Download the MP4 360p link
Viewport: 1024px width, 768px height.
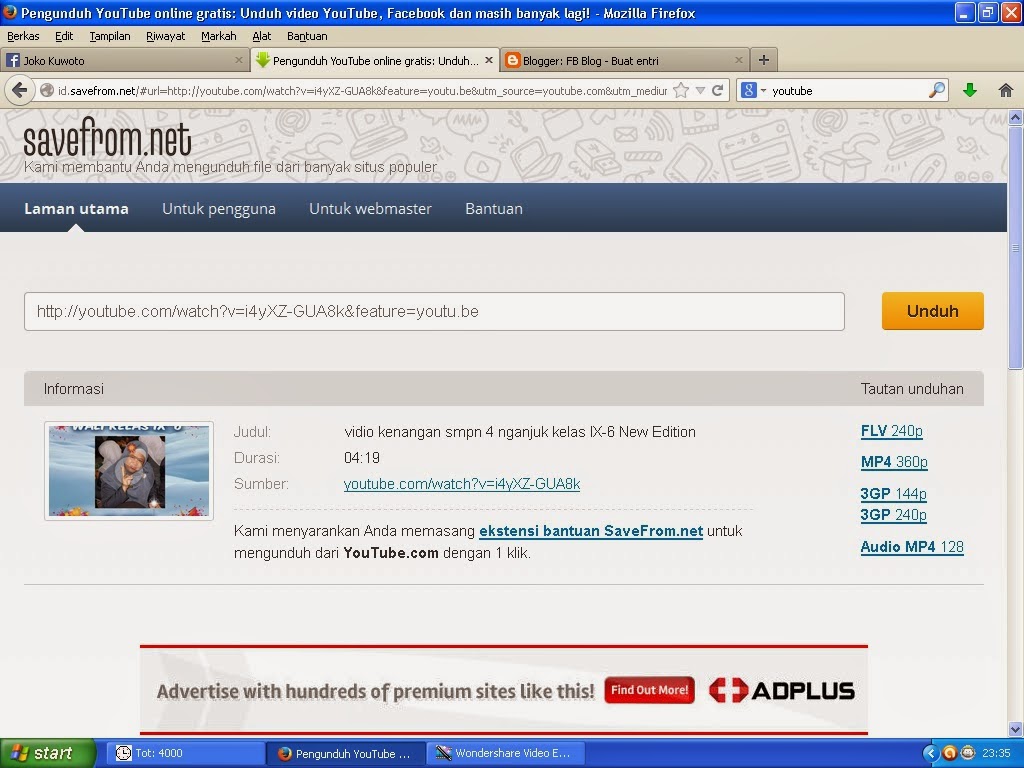(x=894, y=462)
